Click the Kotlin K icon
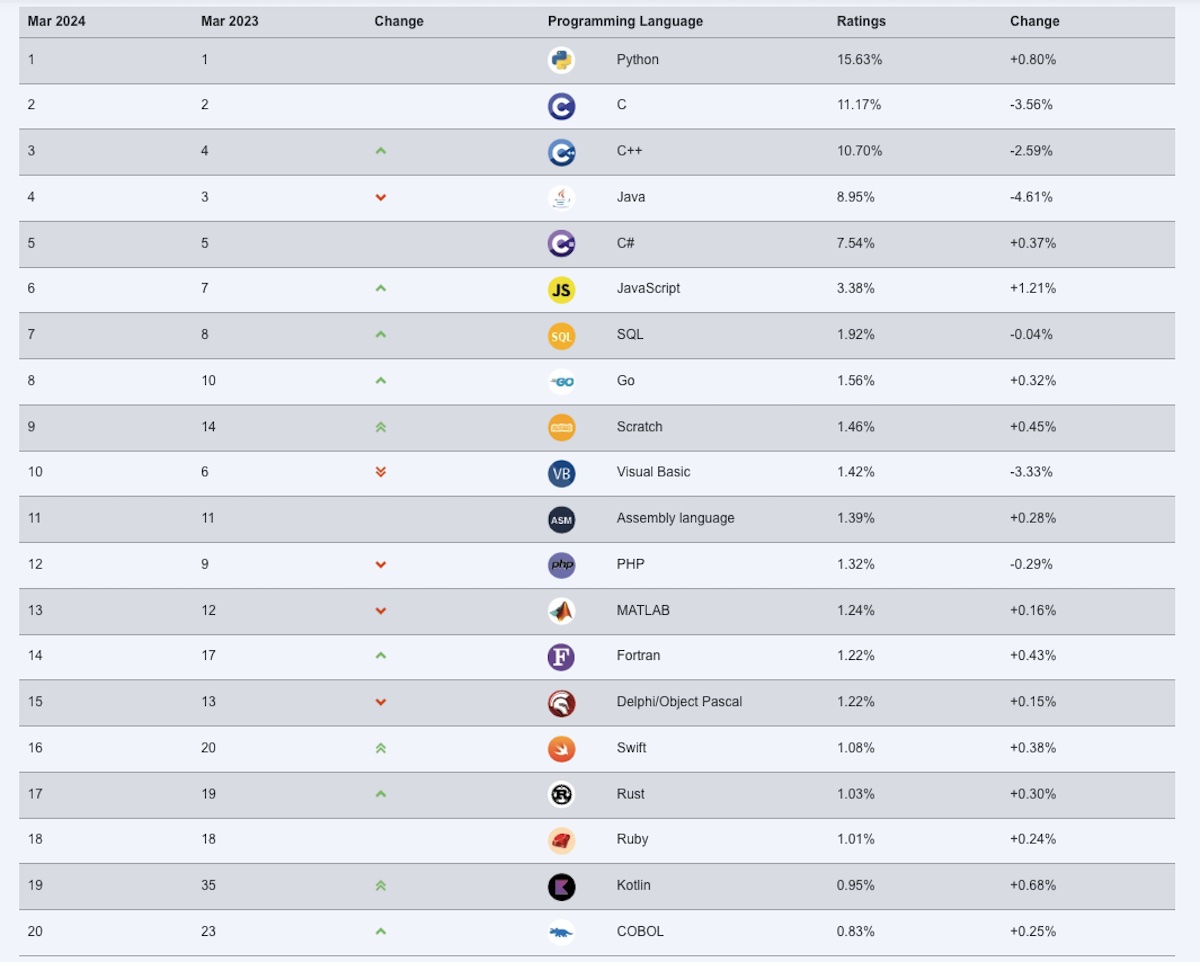 click(561, 886)
